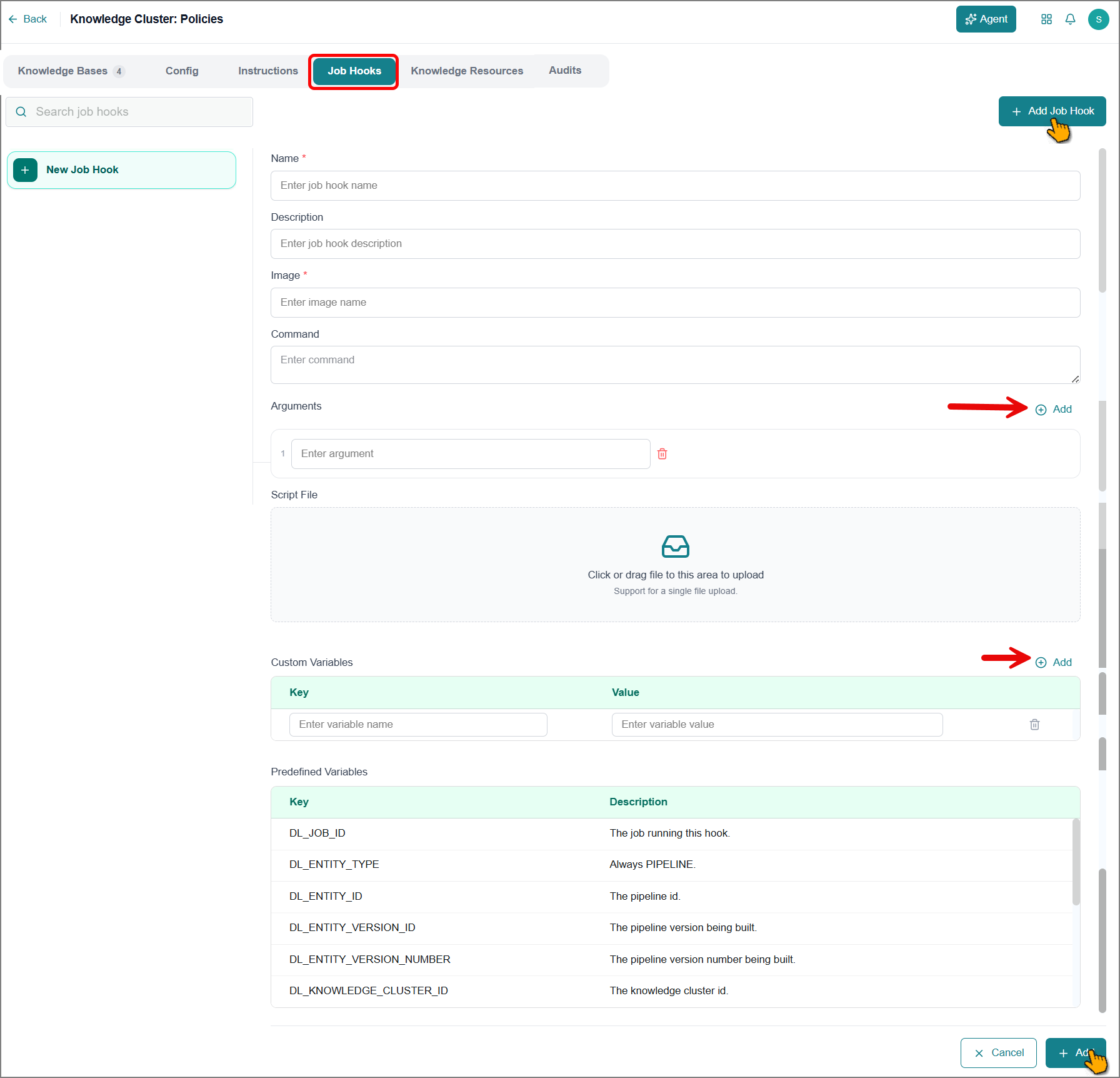Focus the job hook Description field
1120x1078 pixels.
coord(675,244)
